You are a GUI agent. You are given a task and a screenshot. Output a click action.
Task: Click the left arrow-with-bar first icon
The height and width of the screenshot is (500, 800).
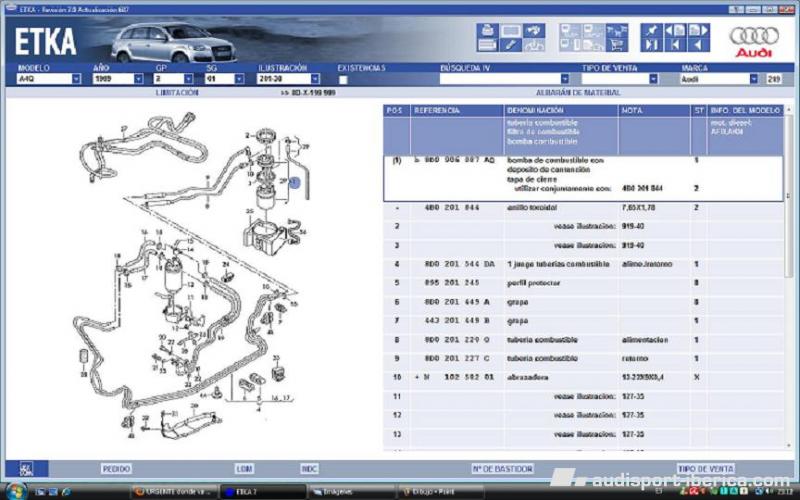675,45
